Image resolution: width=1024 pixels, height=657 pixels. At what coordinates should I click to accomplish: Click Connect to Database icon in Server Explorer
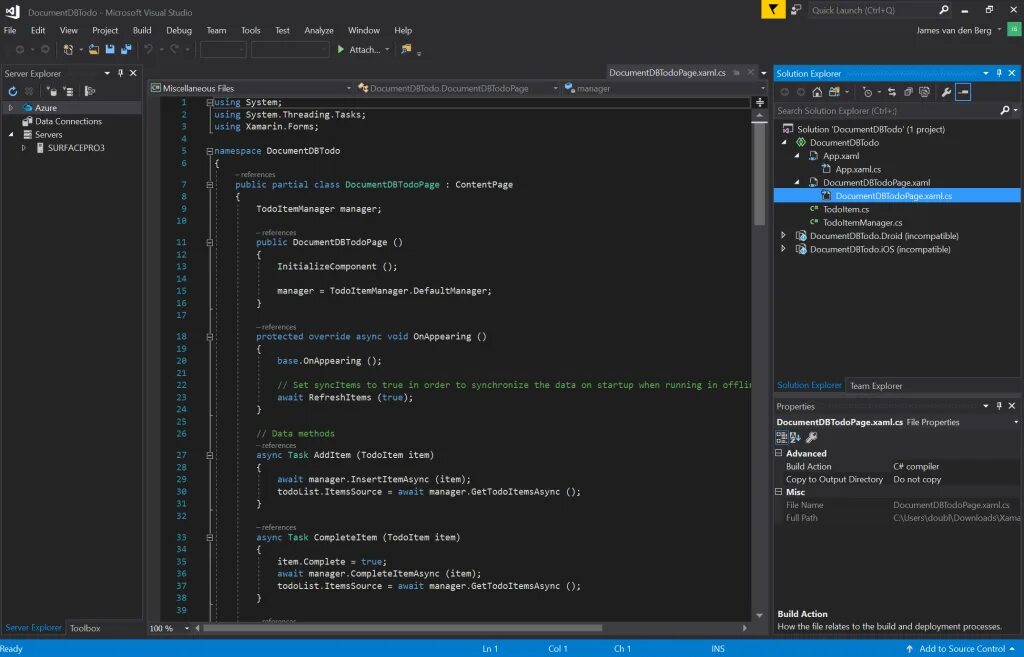(52, 91)
